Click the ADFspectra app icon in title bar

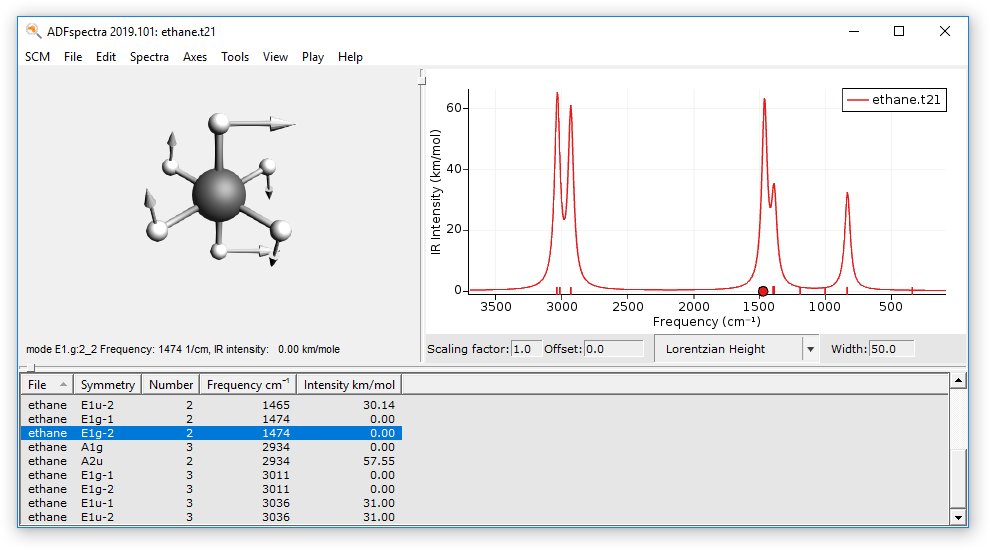tap(33, 31)
